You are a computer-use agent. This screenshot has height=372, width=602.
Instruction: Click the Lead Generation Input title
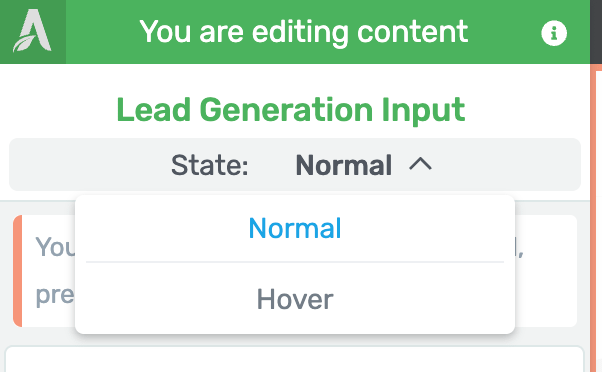(x=291, y=110)
